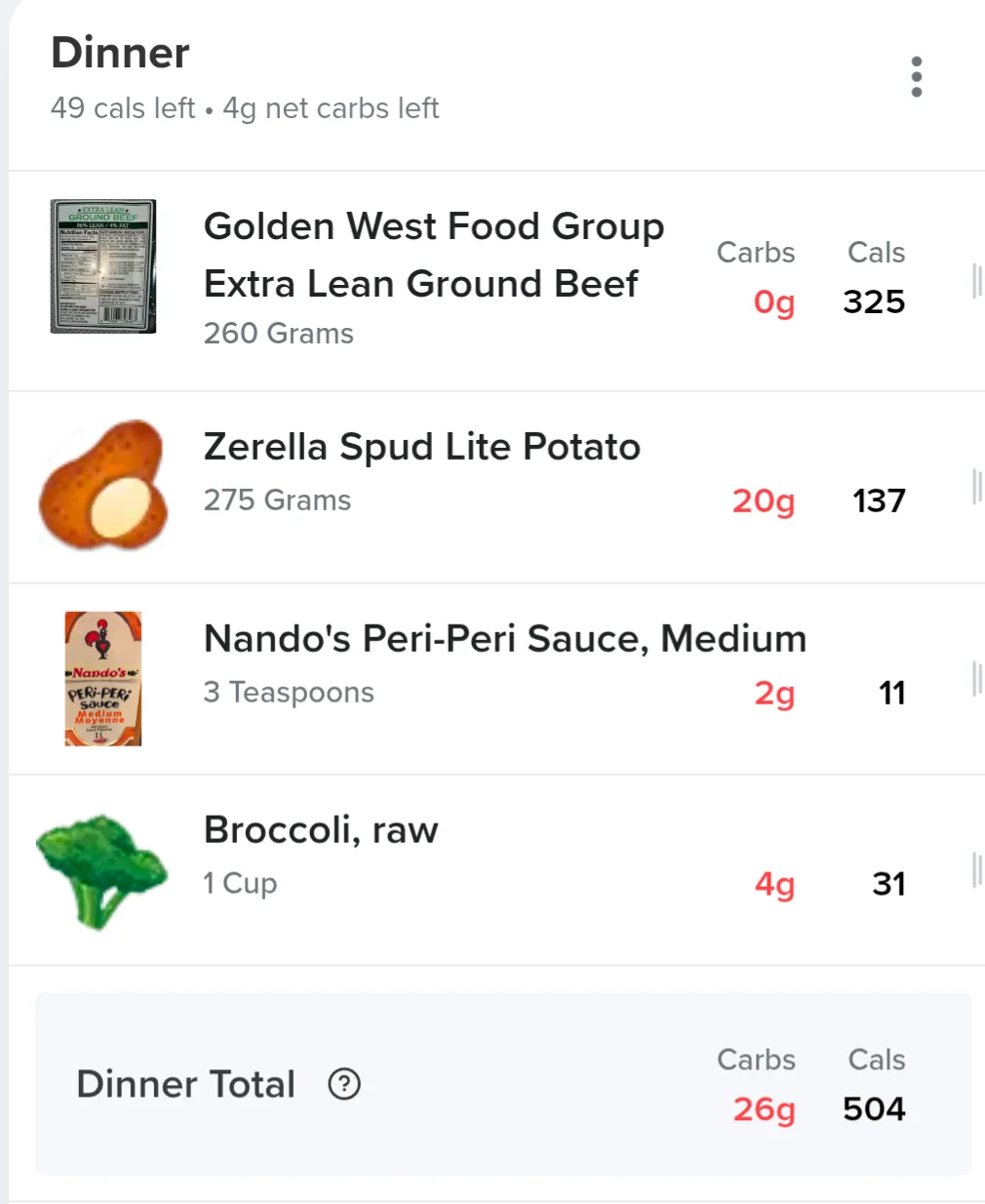The image size is (985, 1204).
Task: Click the Dinner section heading
Action: pyautogui.click(x=120, y=53)
